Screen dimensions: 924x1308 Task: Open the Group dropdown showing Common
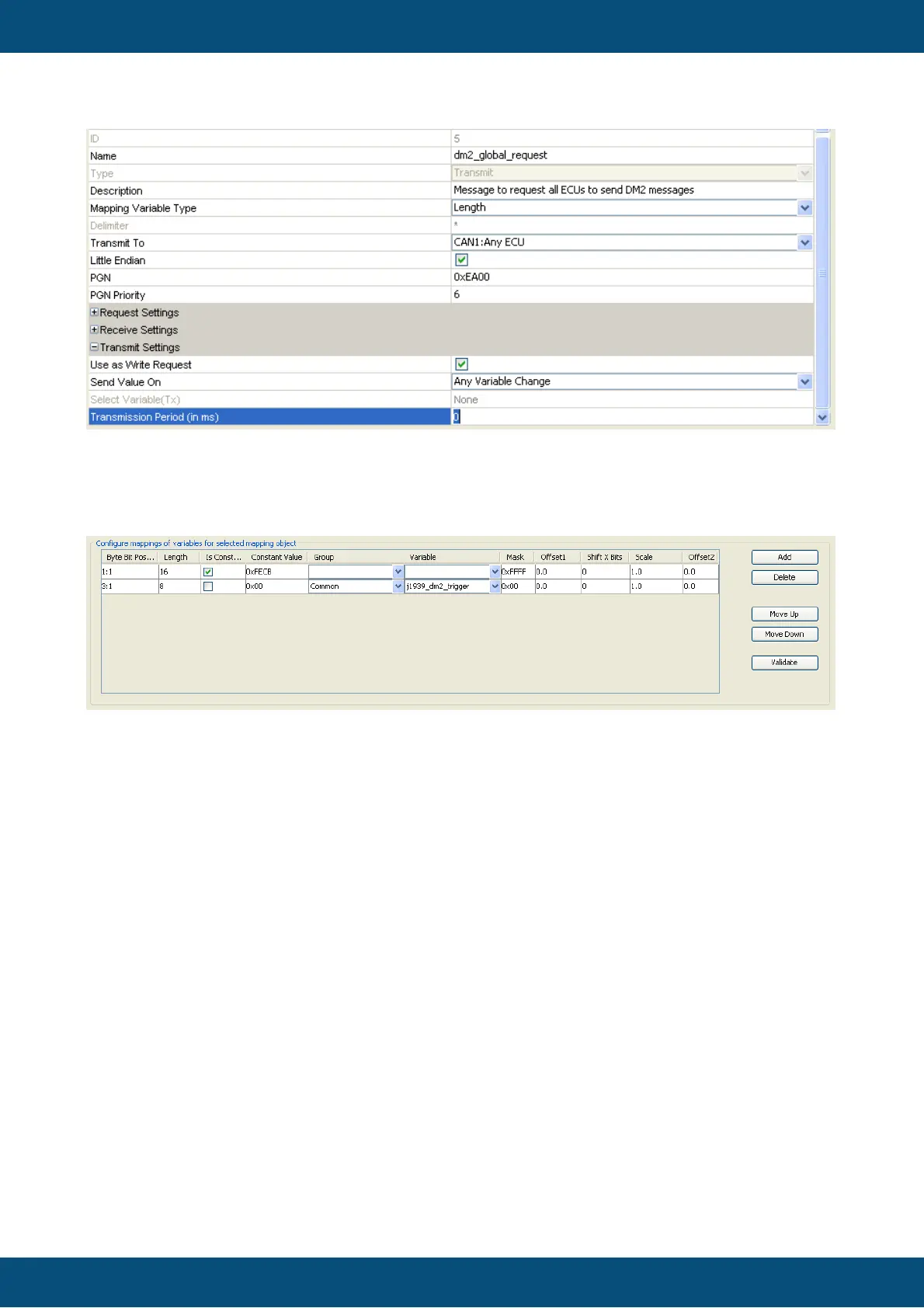tap(398, 586)
